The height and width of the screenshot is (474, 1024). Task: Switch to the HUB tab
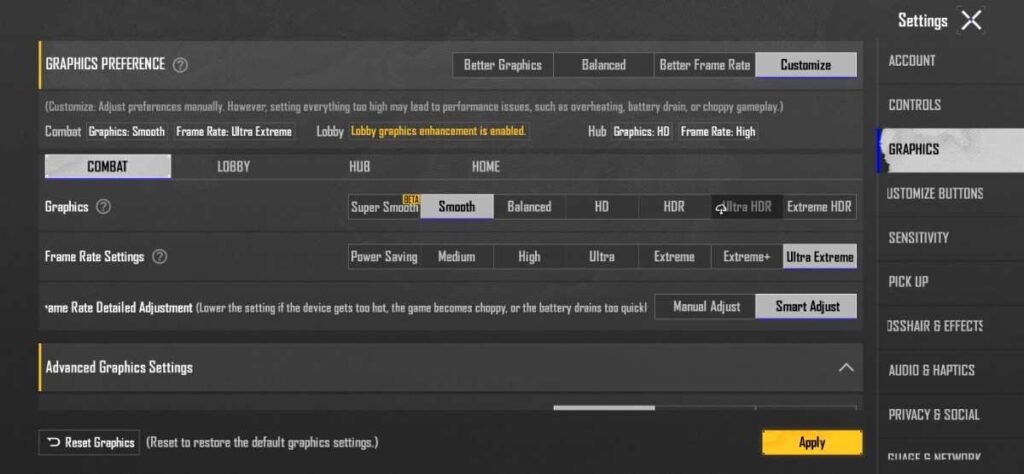[x=359, y=166]
